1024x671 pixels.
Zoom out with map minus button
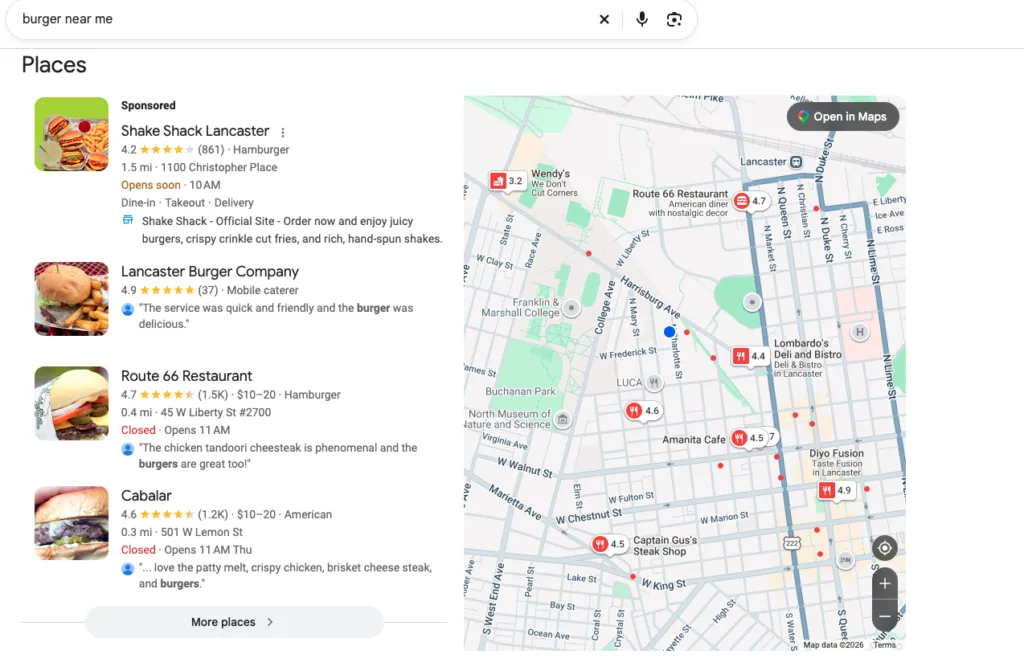point(884,616)
